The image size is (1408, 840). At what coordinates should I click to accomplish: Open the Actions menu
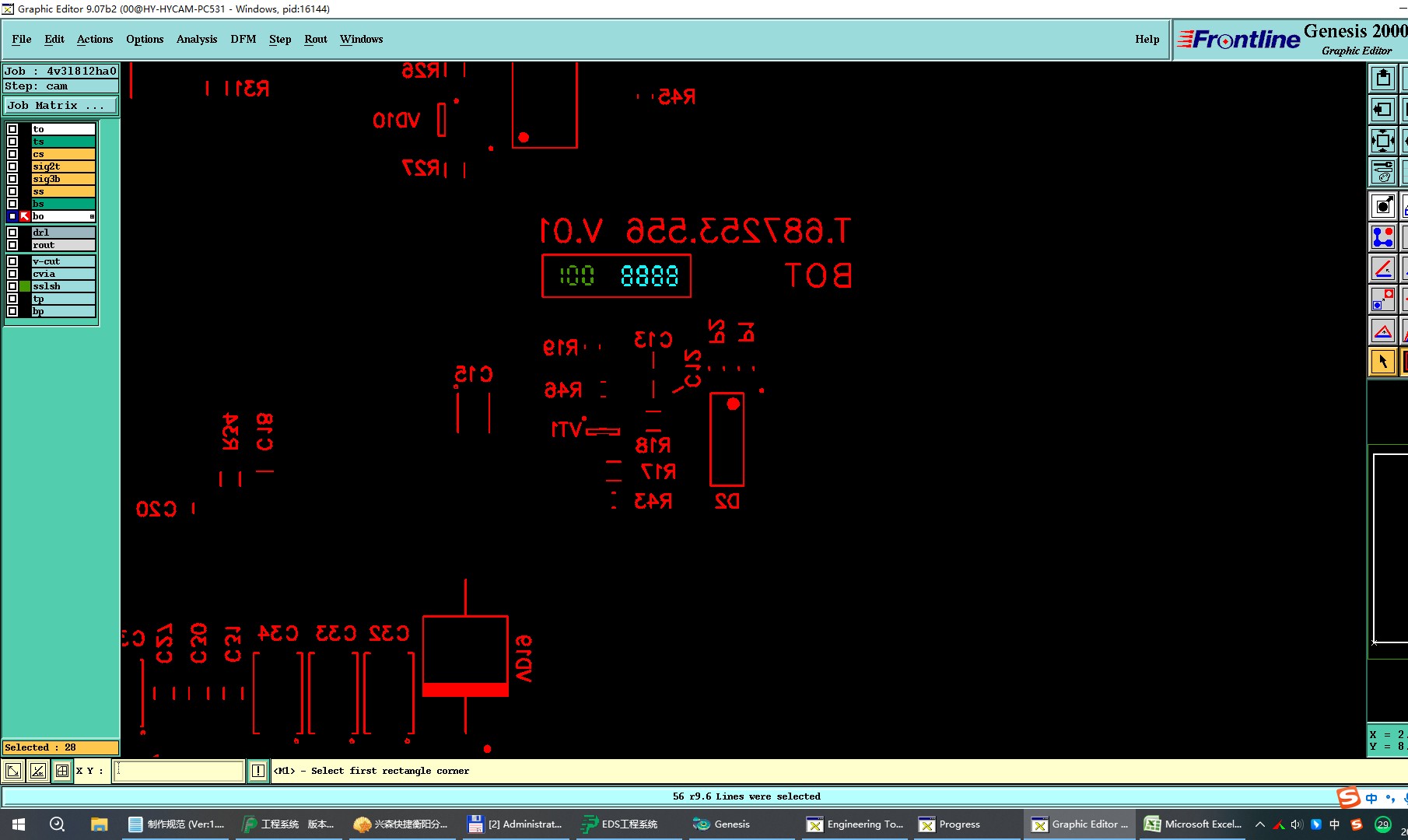click(95, 39)
